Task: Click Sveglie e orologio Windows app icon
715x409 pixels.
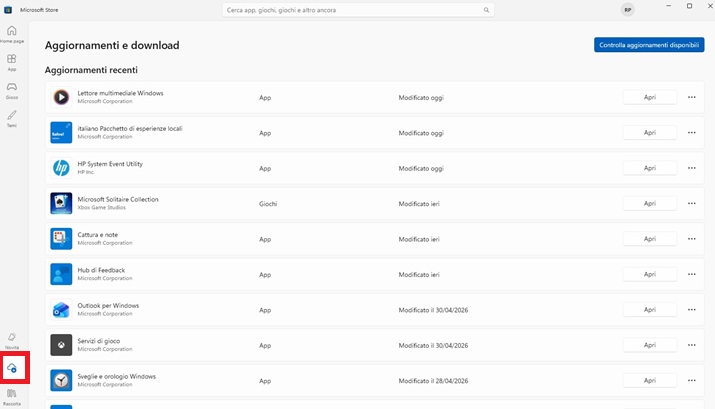Action: [x=61, y=380]
